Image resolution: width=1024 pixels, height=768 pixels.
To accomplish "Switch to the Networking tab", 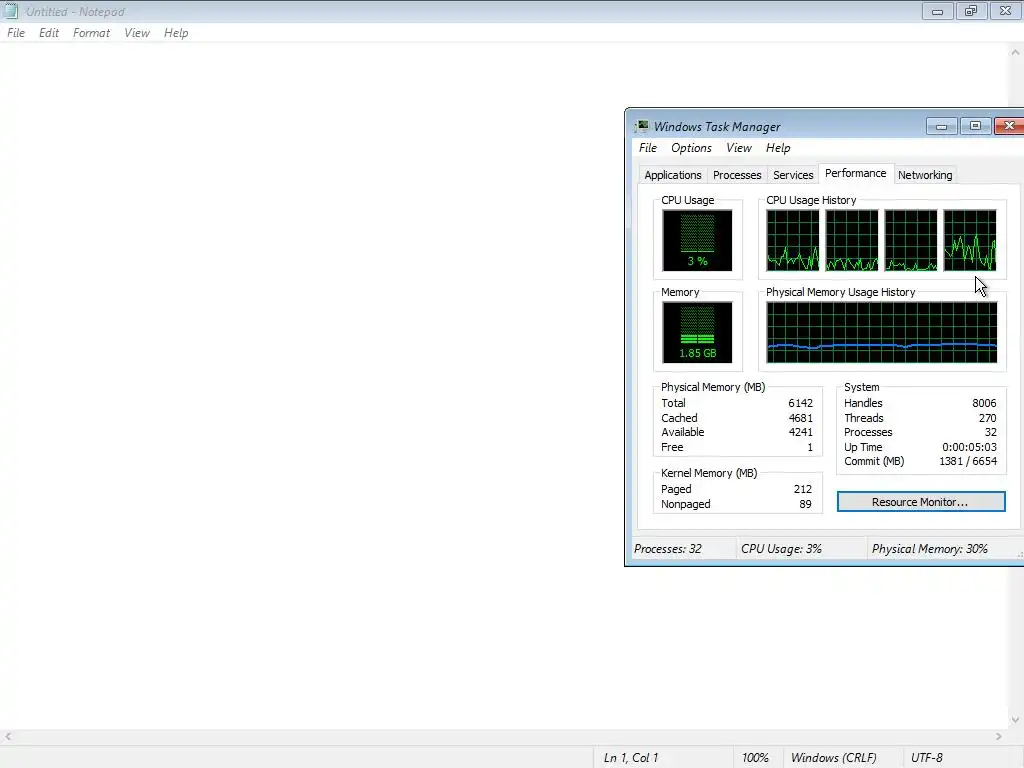I will coord(925,175).
